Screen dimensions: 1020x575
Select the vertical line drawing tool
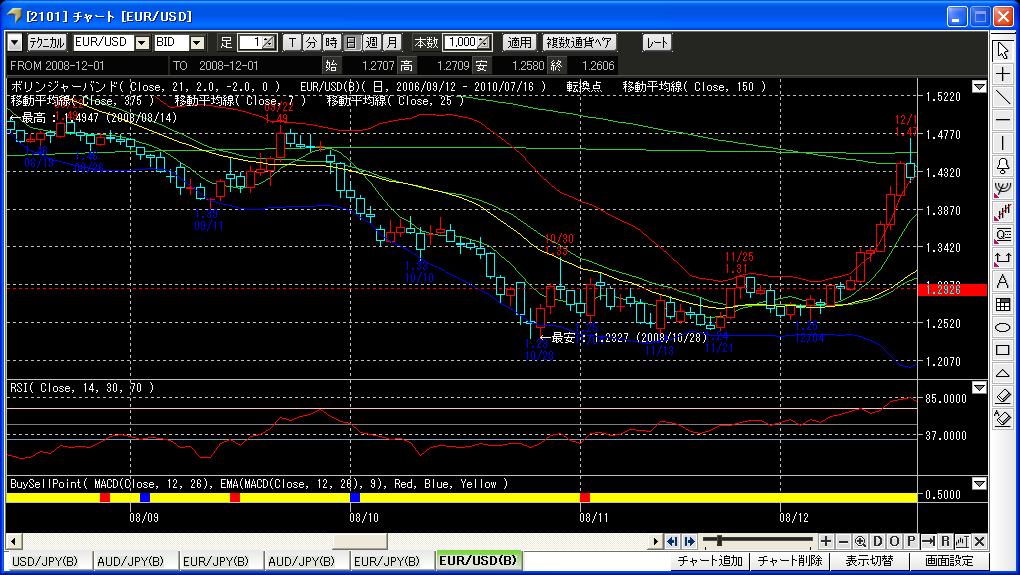tap(1002, 143)
